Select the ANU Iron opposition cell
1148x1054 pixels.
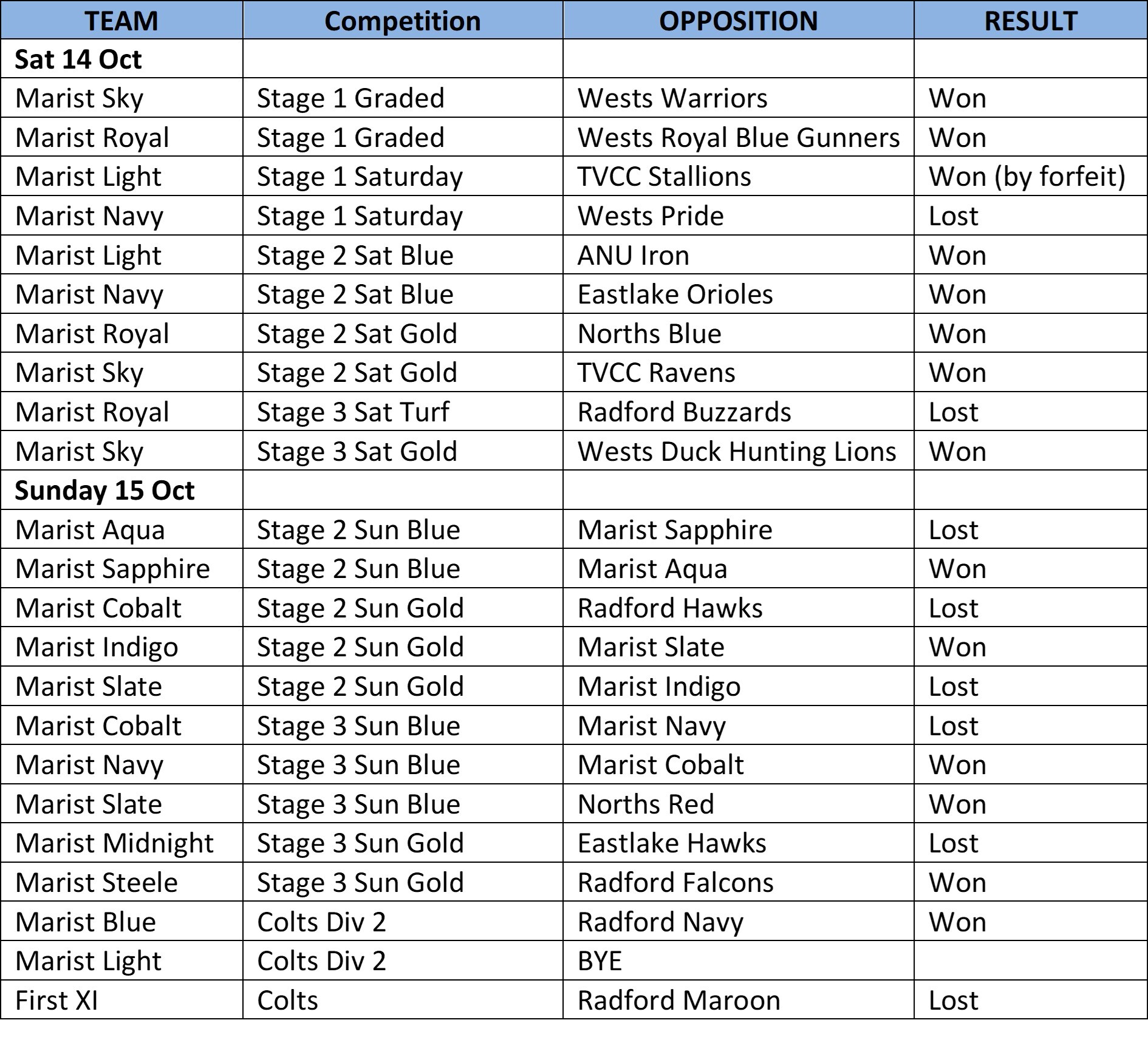633,256
